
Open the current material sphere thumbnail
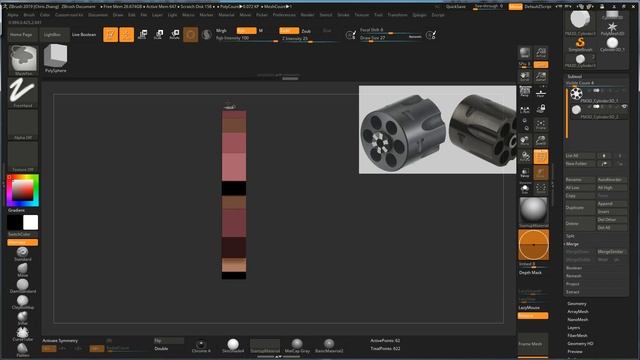point(533,212)
